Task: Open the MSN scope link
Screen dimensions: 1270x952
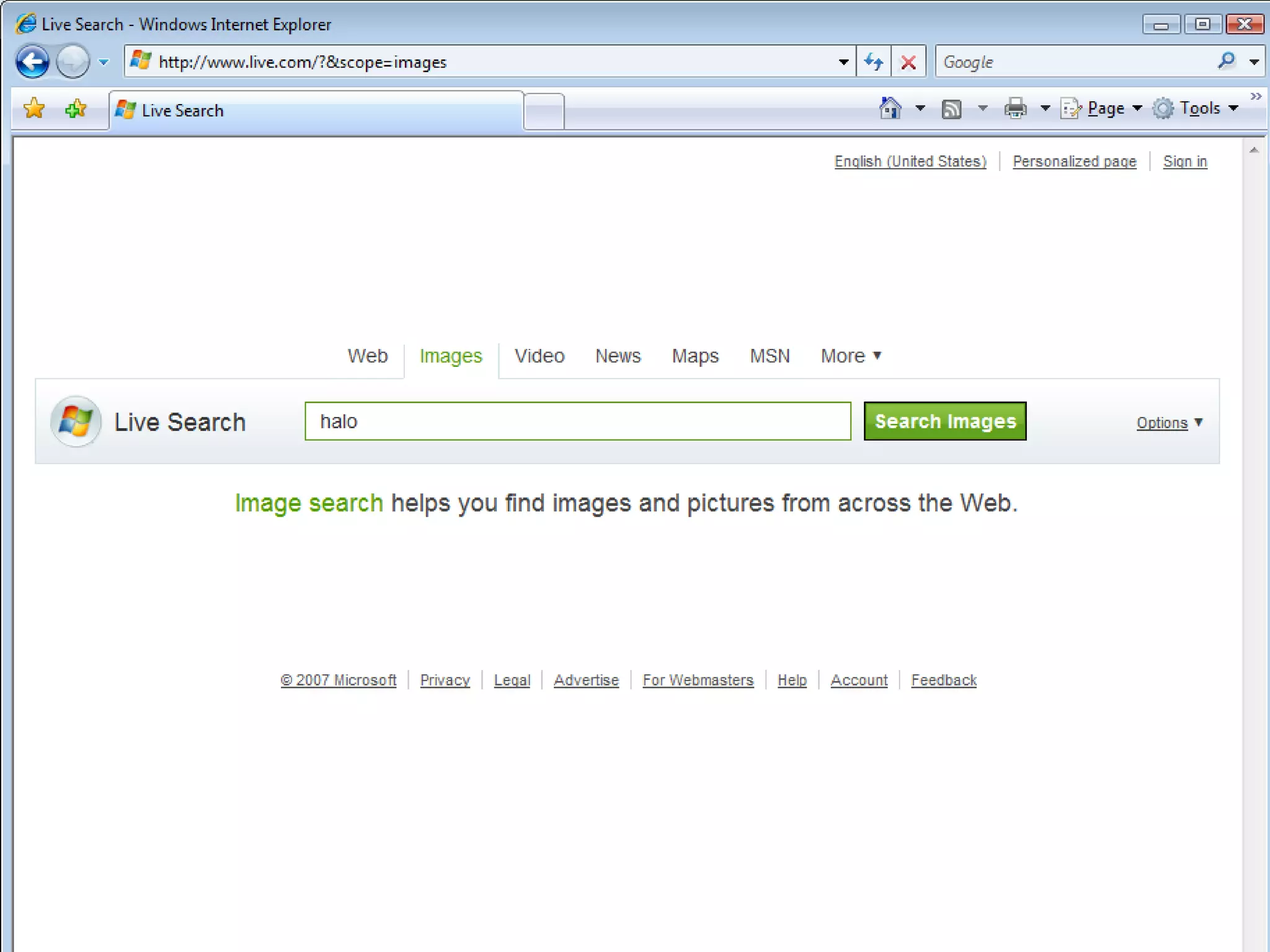Action: (x=770, y=356)
